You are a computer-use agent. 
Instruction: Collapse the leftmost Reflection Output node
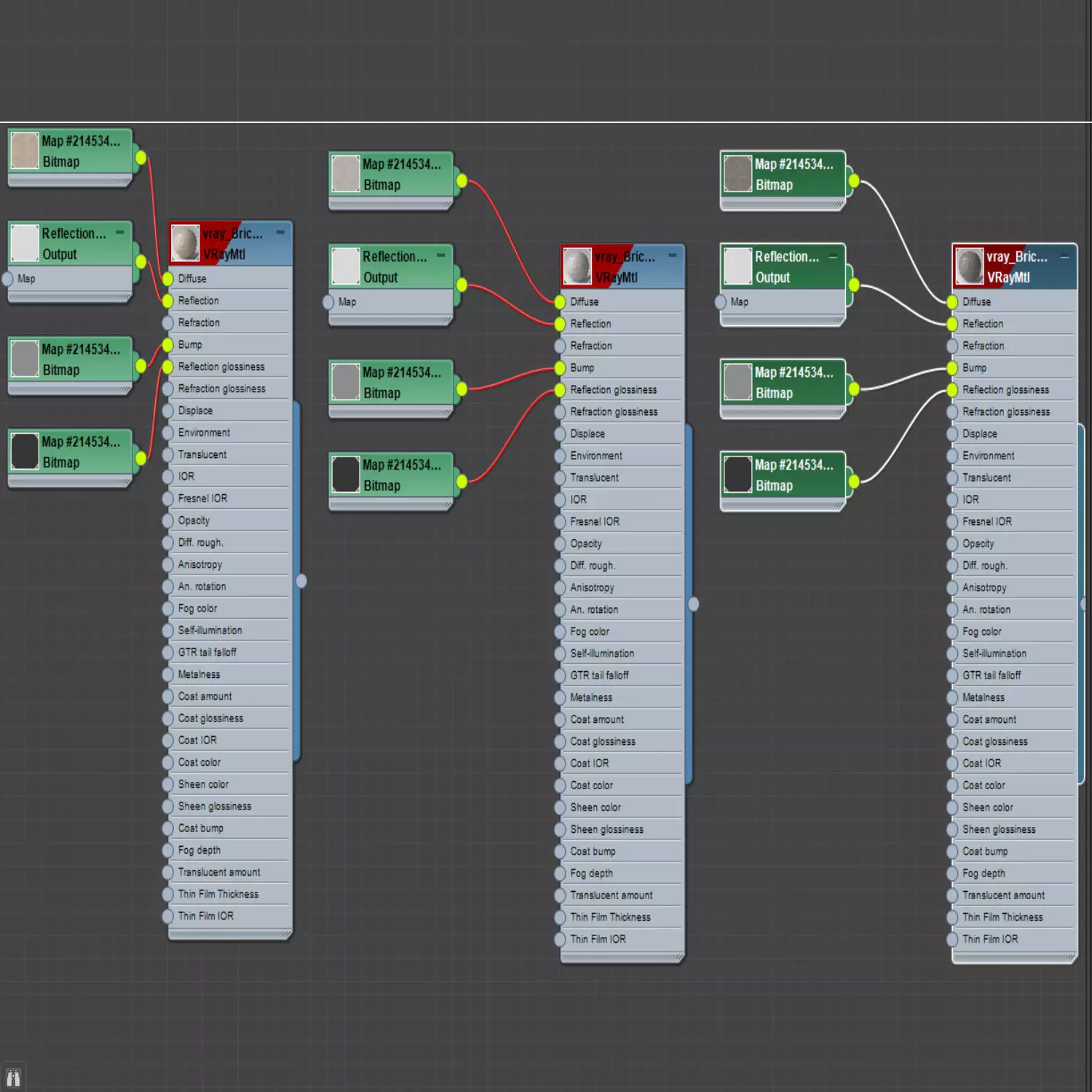tap(120, 232)
